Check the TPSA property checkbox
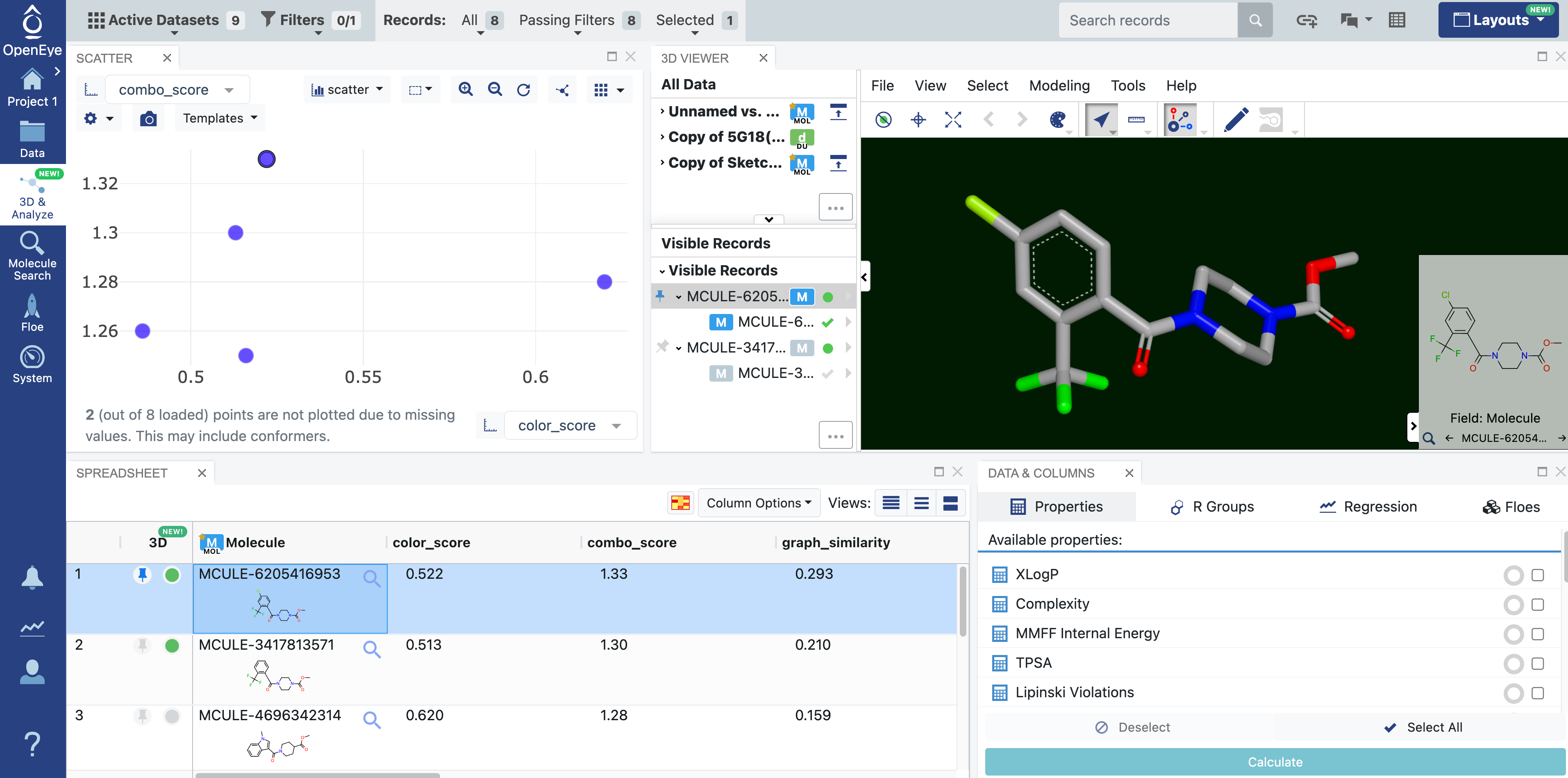This screenshot has height=778, width=1568. 1538,664
